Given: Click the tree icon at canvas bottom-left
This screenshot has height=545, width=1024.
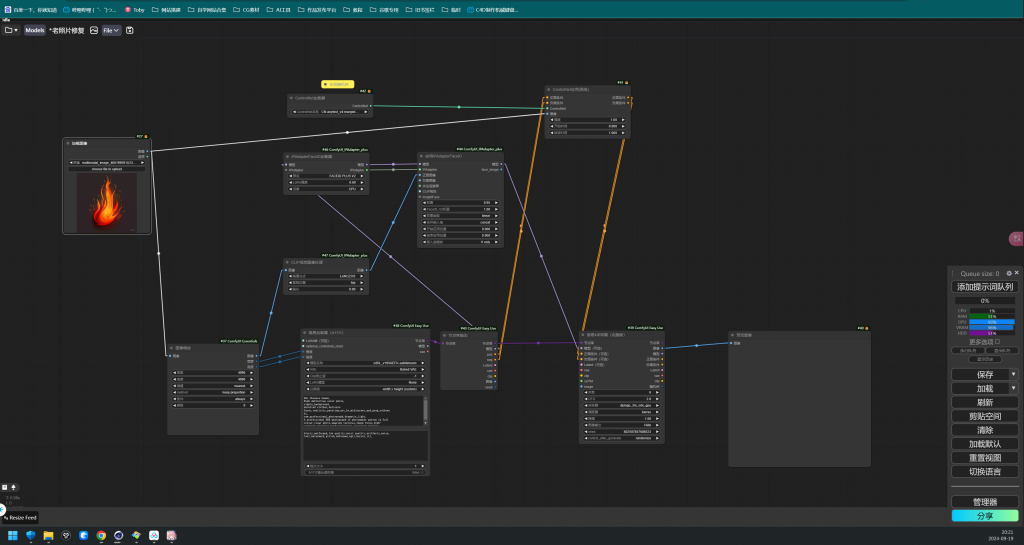Looking at the screenshot, I should pyautogui.click(x=13, y=487).
